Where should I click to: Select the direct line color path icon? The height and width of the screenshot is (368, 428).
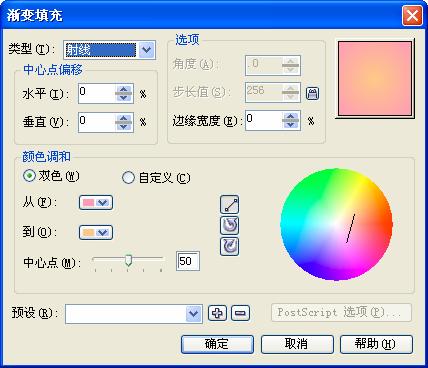pos(229,205)
